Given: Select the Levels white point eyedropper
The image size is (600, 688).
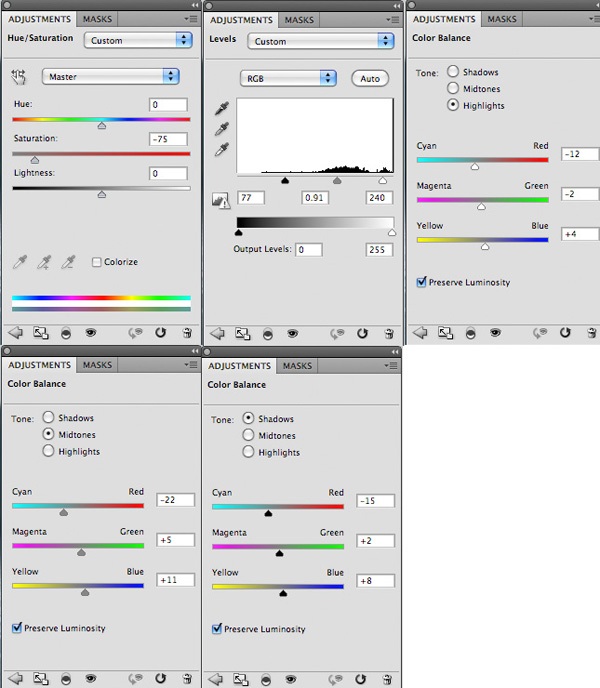Looking at the screenshot, I should [222, 149].
